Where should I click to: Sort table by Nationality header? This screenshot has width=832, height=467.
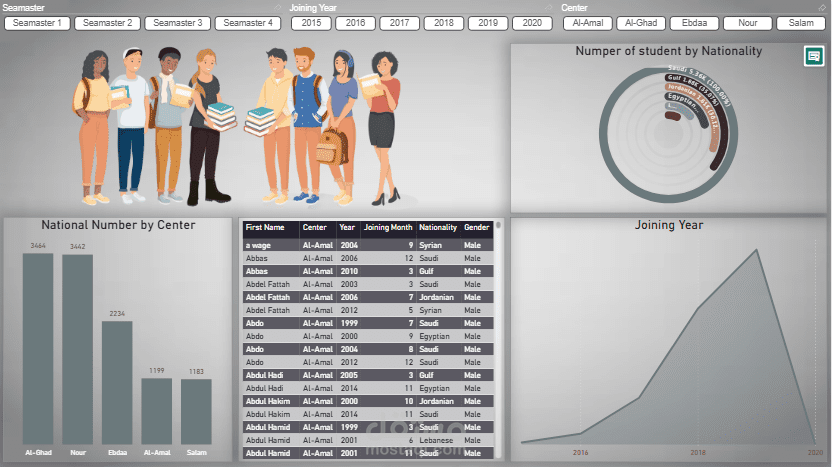click(x=438, y=227)
